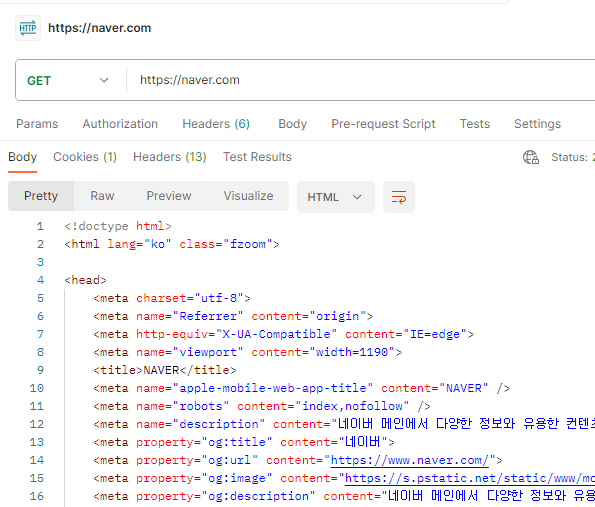595x507 pixels.
Task: Click line number 9 in gutter
Action: 40,370
